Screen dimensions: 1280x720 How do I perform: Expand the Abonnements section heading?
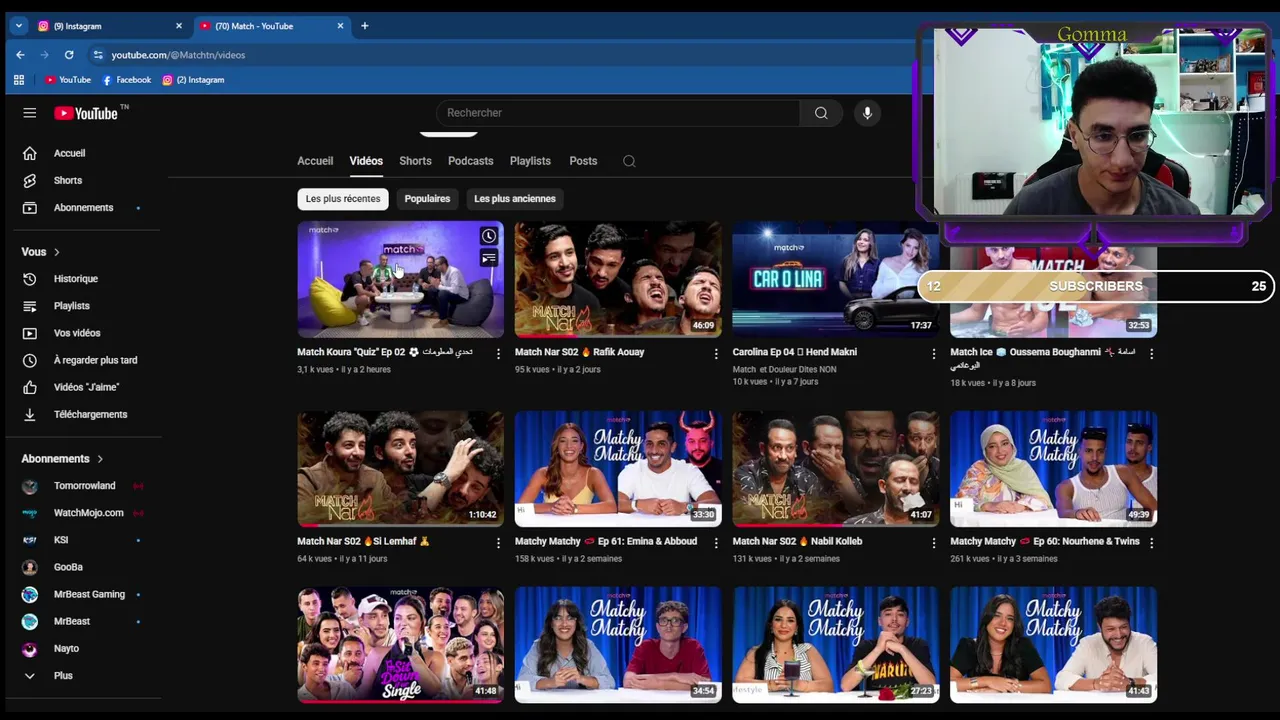[63, 459]
